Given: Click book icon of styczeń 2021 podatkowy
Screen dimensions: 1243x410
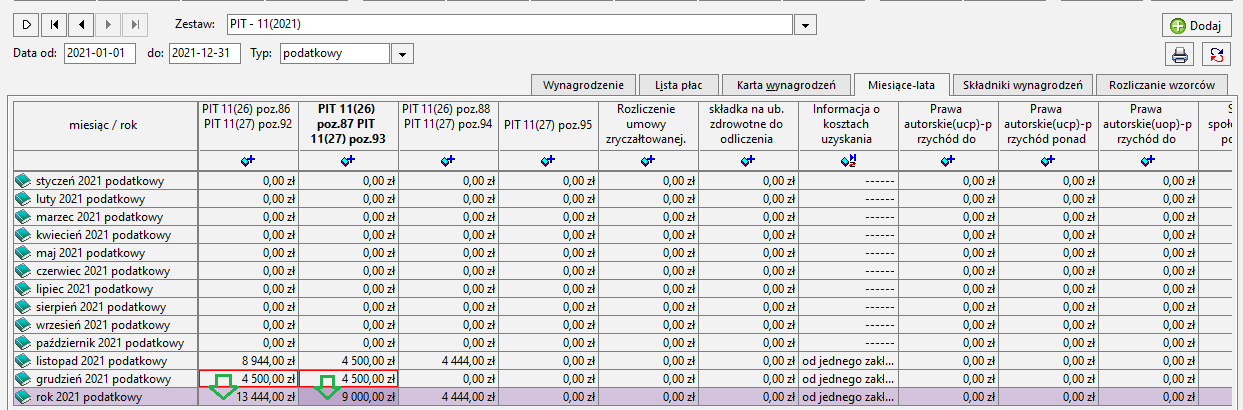Looking at the screenshot, I should coord(23,181).
